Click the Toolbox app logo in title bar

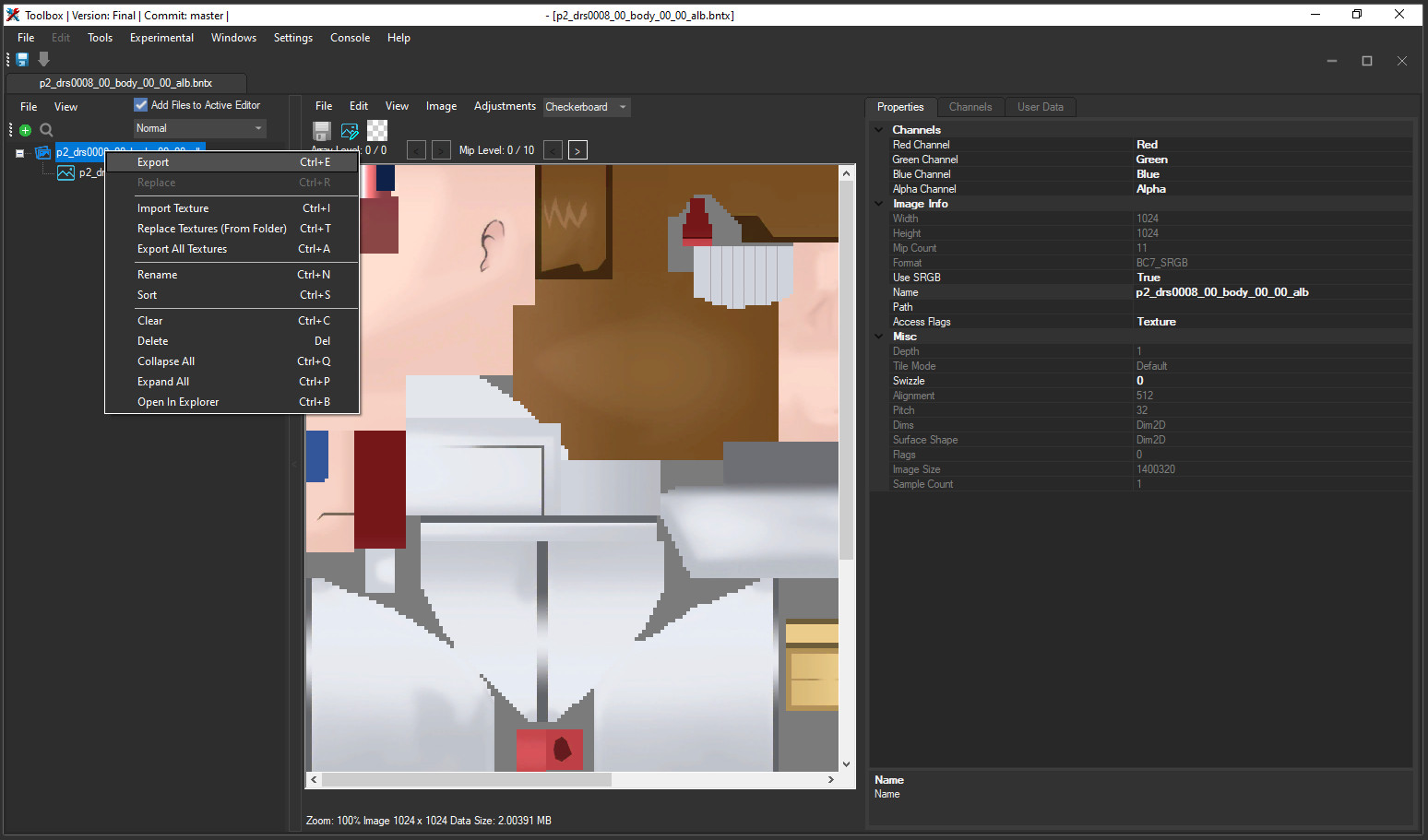tap(13, 15)
